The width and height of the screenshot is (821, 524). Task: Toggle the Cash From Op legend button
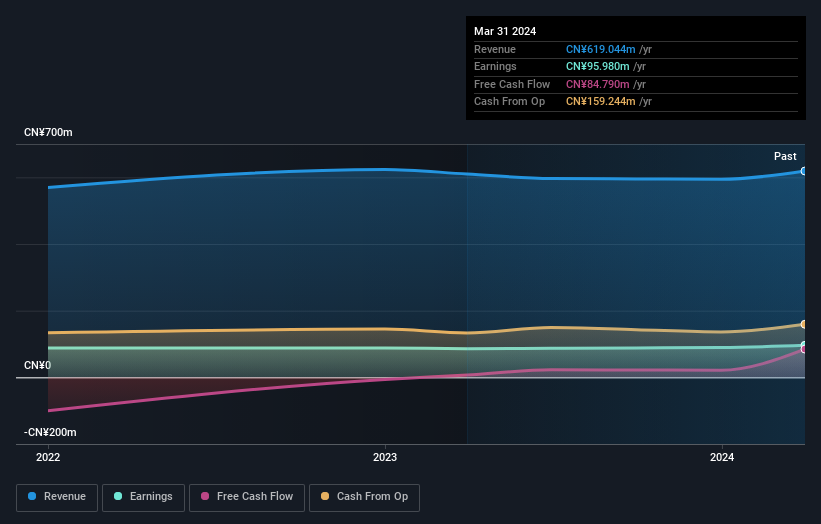click(364, 497)
